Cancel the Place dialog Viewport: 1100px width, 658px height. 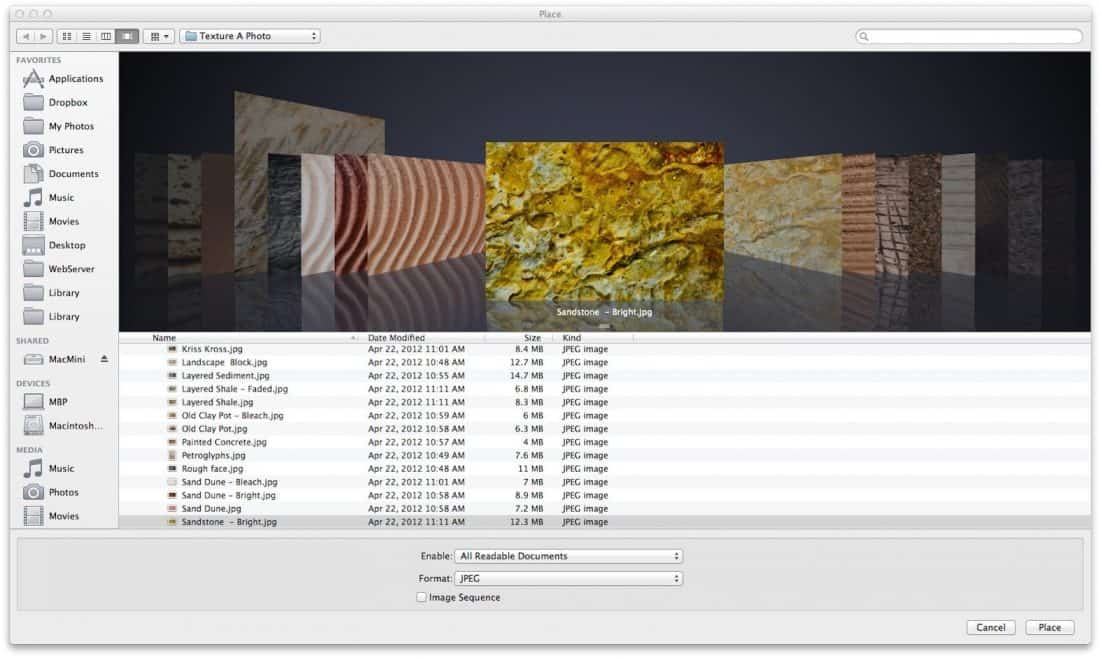[x=990, y=627]
